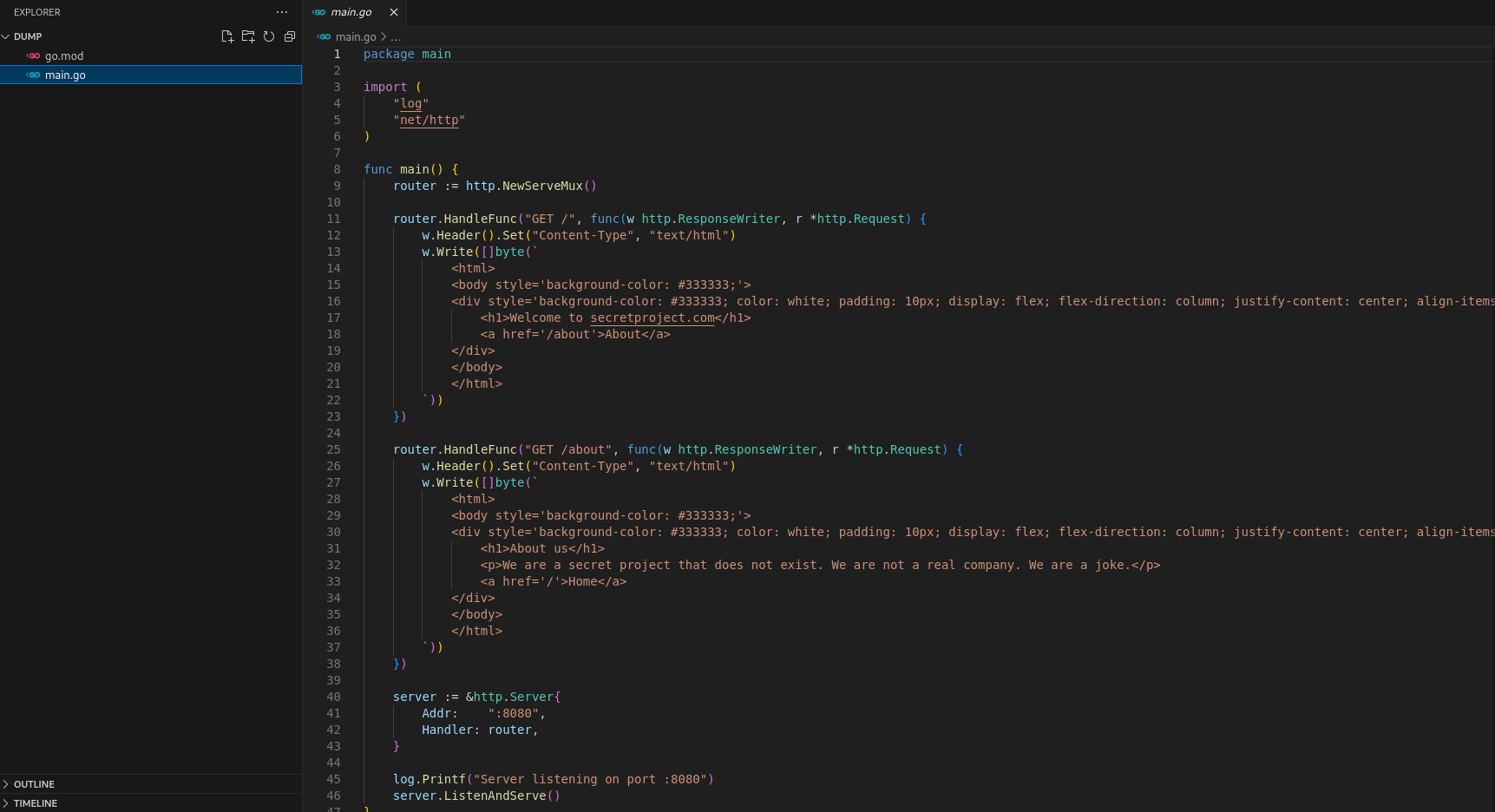1495x812 pixels.
Task: Click the New File icon in Explorer
Action: (227, 36)
